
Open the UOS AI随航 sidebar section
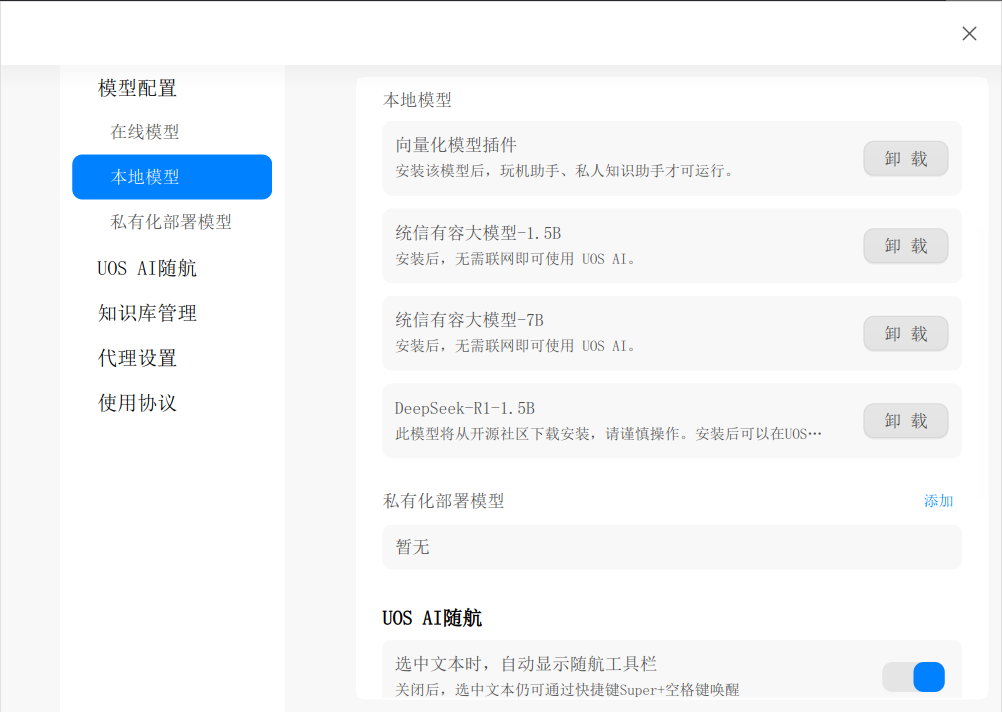(x=147, y=268)
